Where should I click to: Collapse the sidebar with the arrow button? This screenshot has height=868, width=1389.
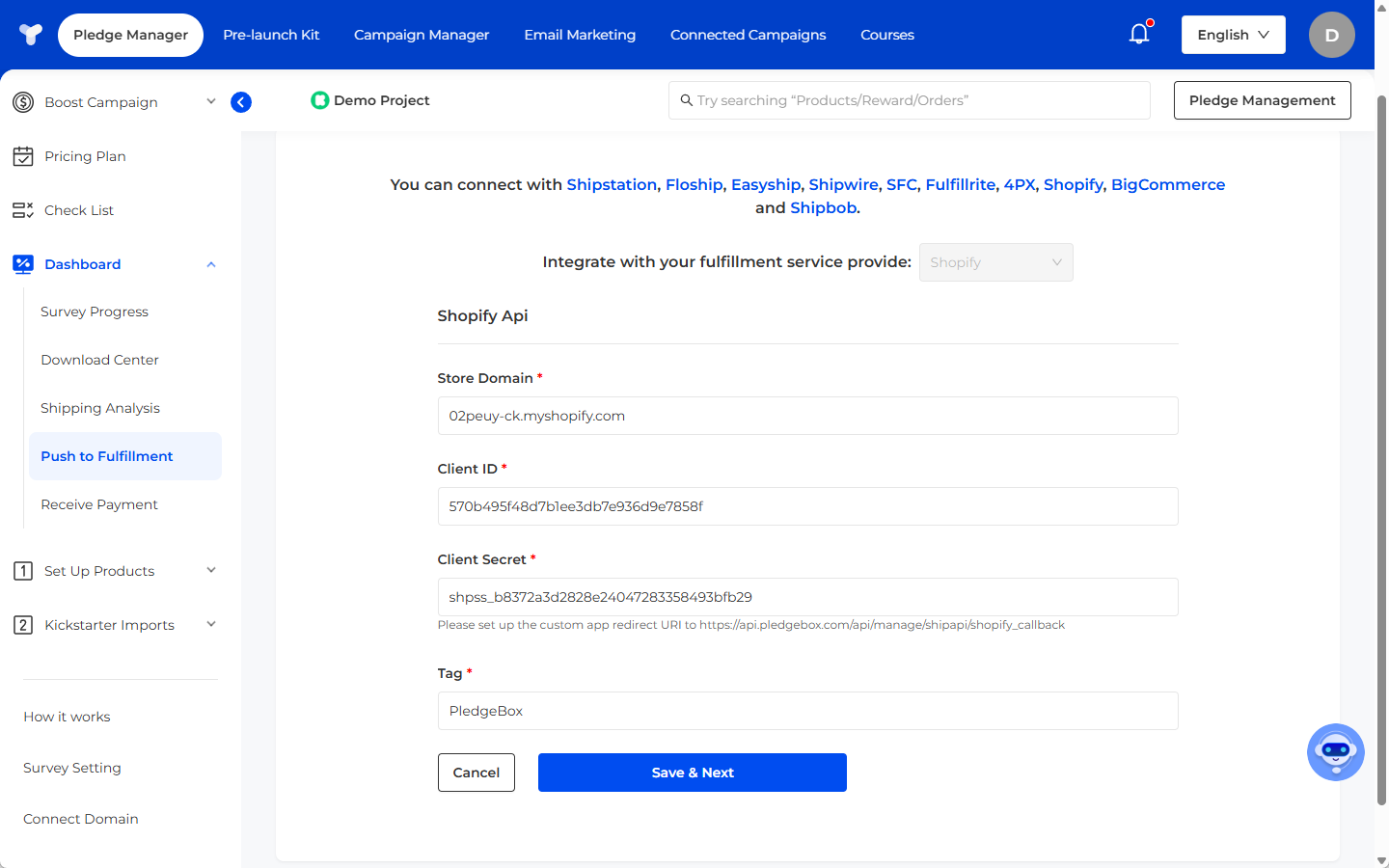241,102
